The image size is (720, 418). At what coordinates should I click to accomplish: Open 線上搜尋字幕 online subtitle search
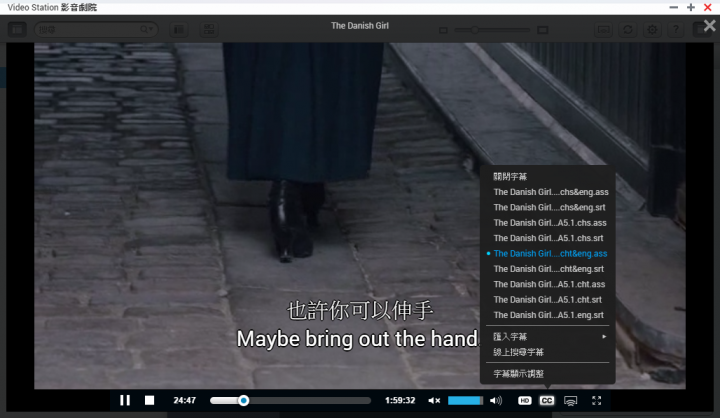pyautogui.click(x=518, y=352)
